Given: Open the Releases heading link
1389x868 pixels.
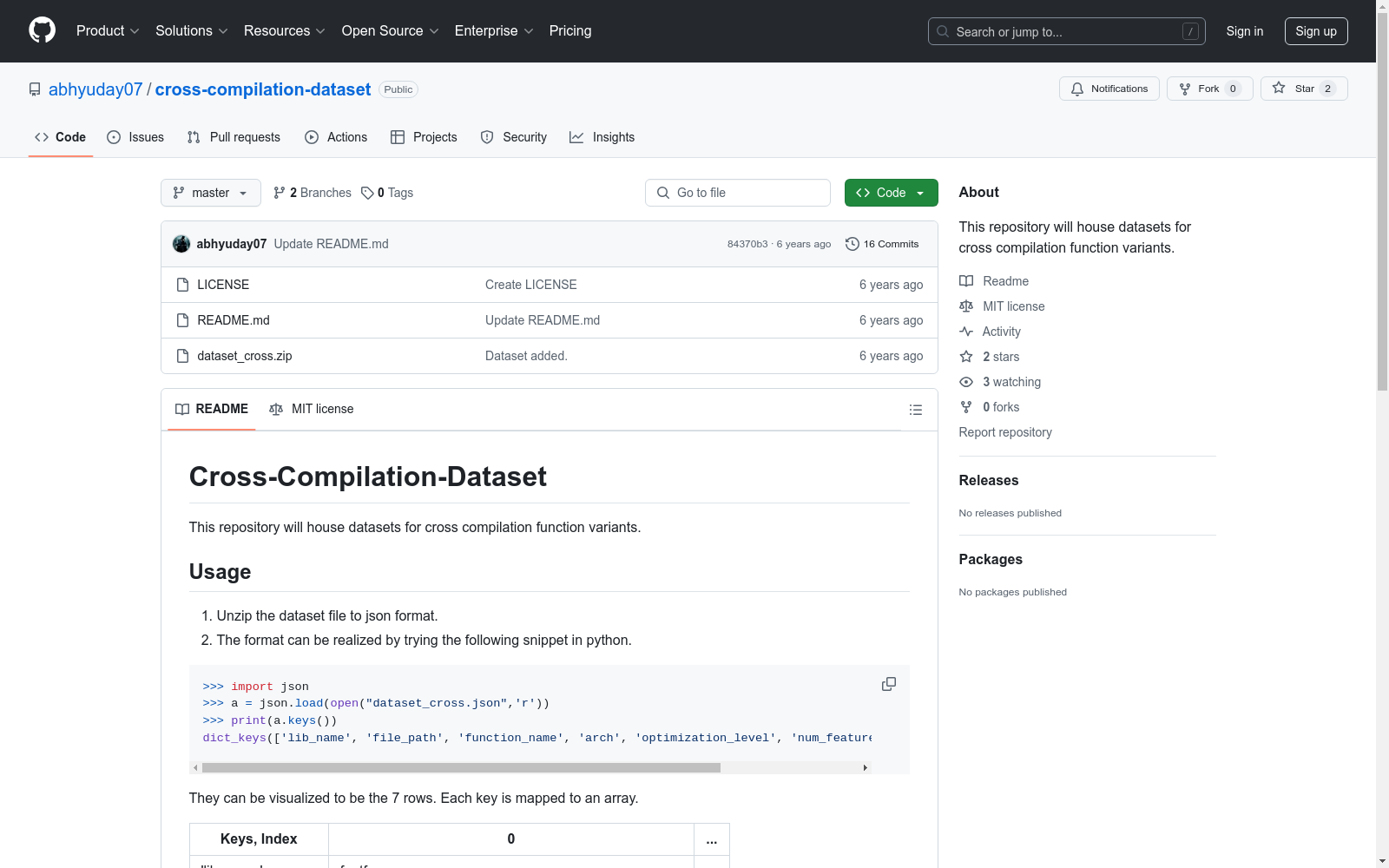Looking at the screenshot, I should pyautogui.click(x=989, y=480).
